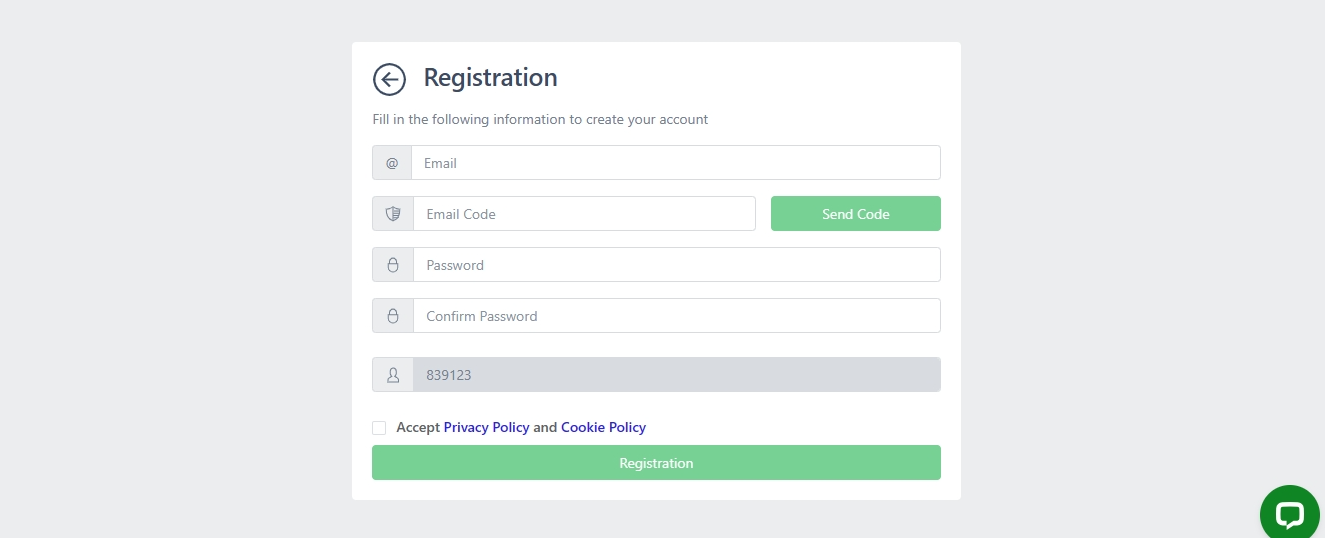Open the live chat widget

click(1290, 514)
